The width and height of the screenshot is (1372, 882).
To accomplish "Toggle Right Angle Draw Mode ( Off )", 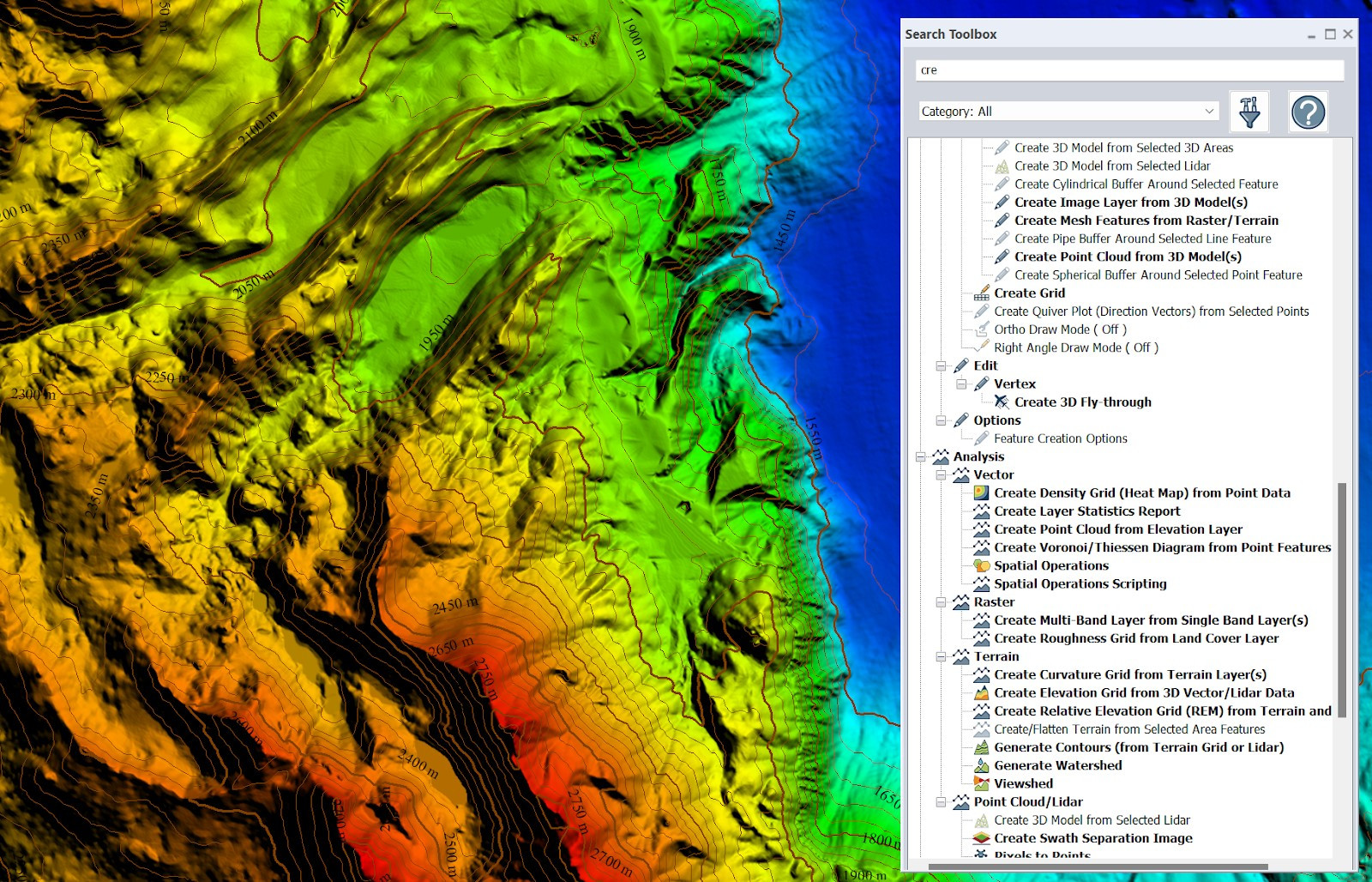I will pyautogui.click(x=1075, y=347).
